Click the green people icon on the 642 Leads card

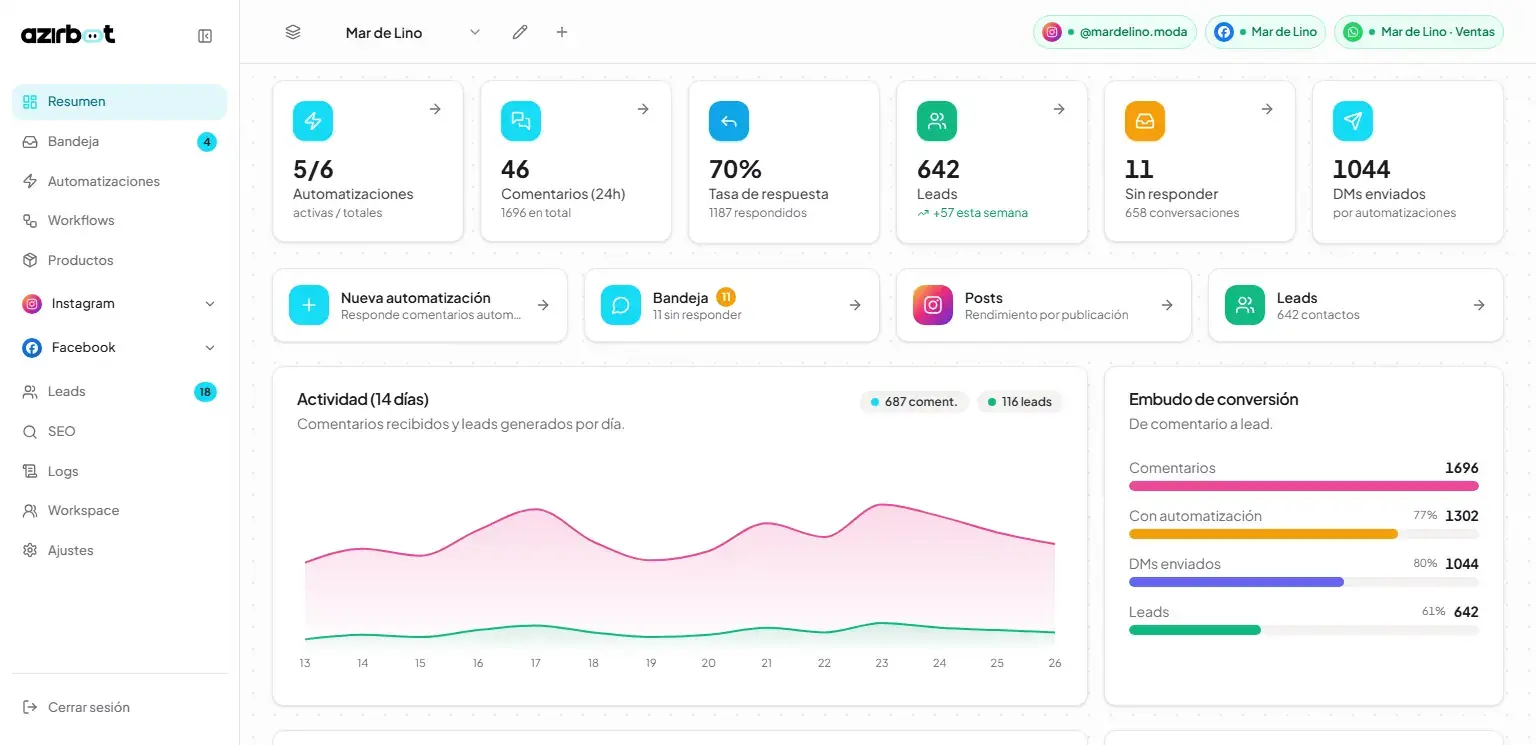(937, 121)
